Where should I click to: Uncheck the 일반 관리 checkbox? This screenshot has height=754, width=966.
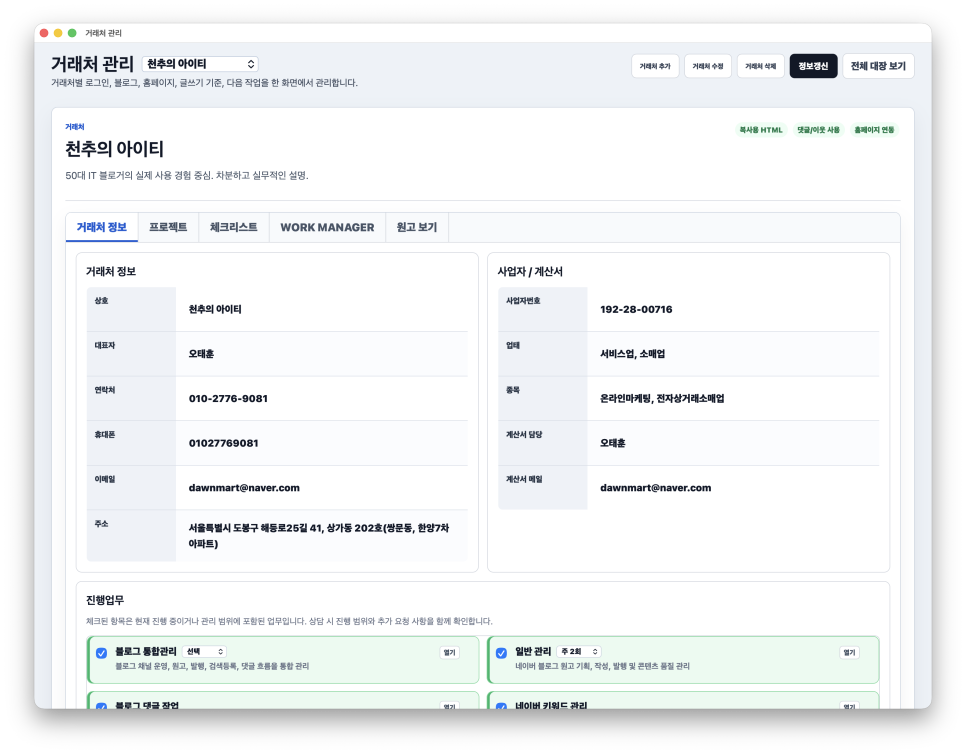tap(501, 653)
